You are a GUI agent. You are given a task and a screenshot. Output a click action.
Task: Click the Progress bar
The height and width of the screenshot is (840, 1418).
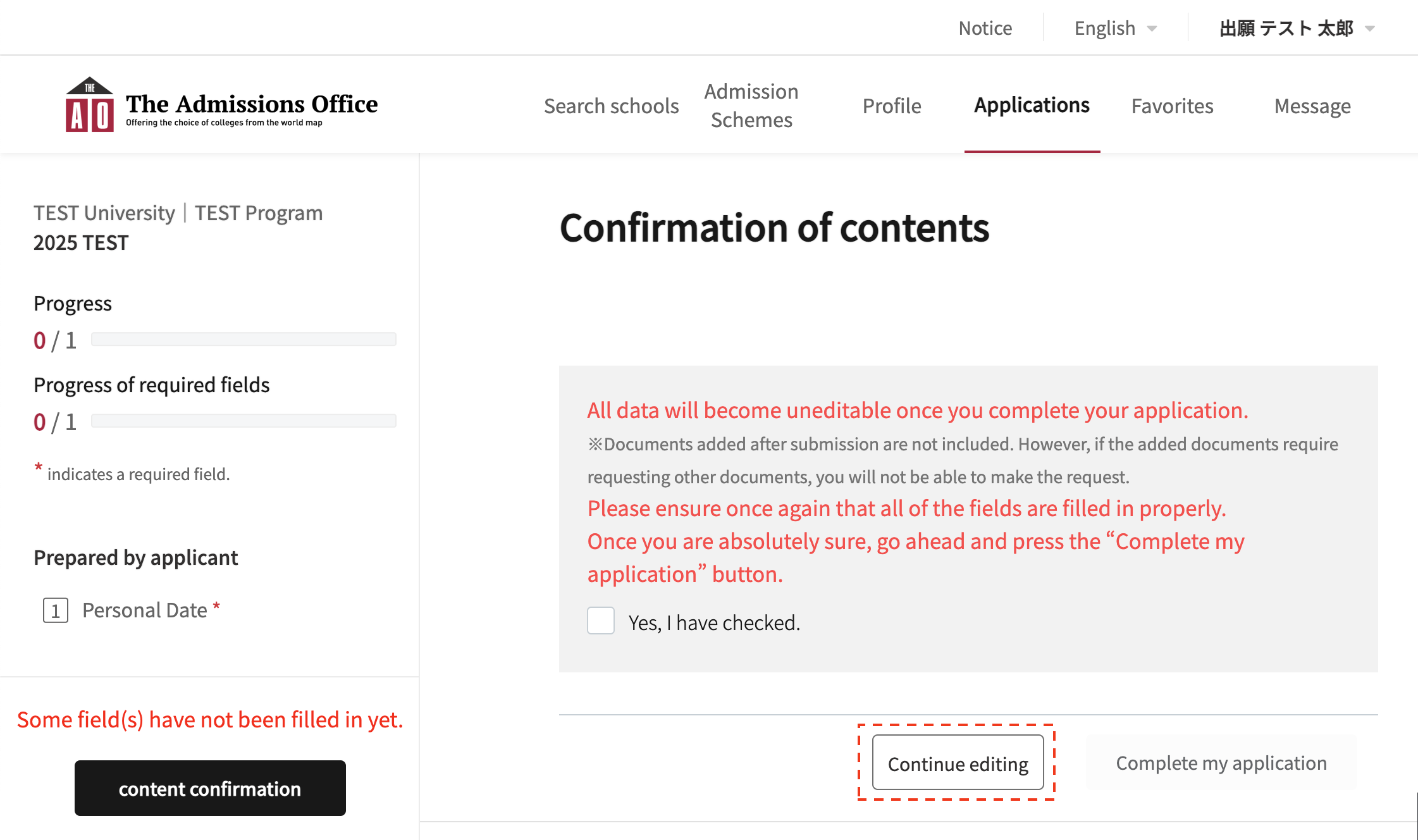click(244, 340)
